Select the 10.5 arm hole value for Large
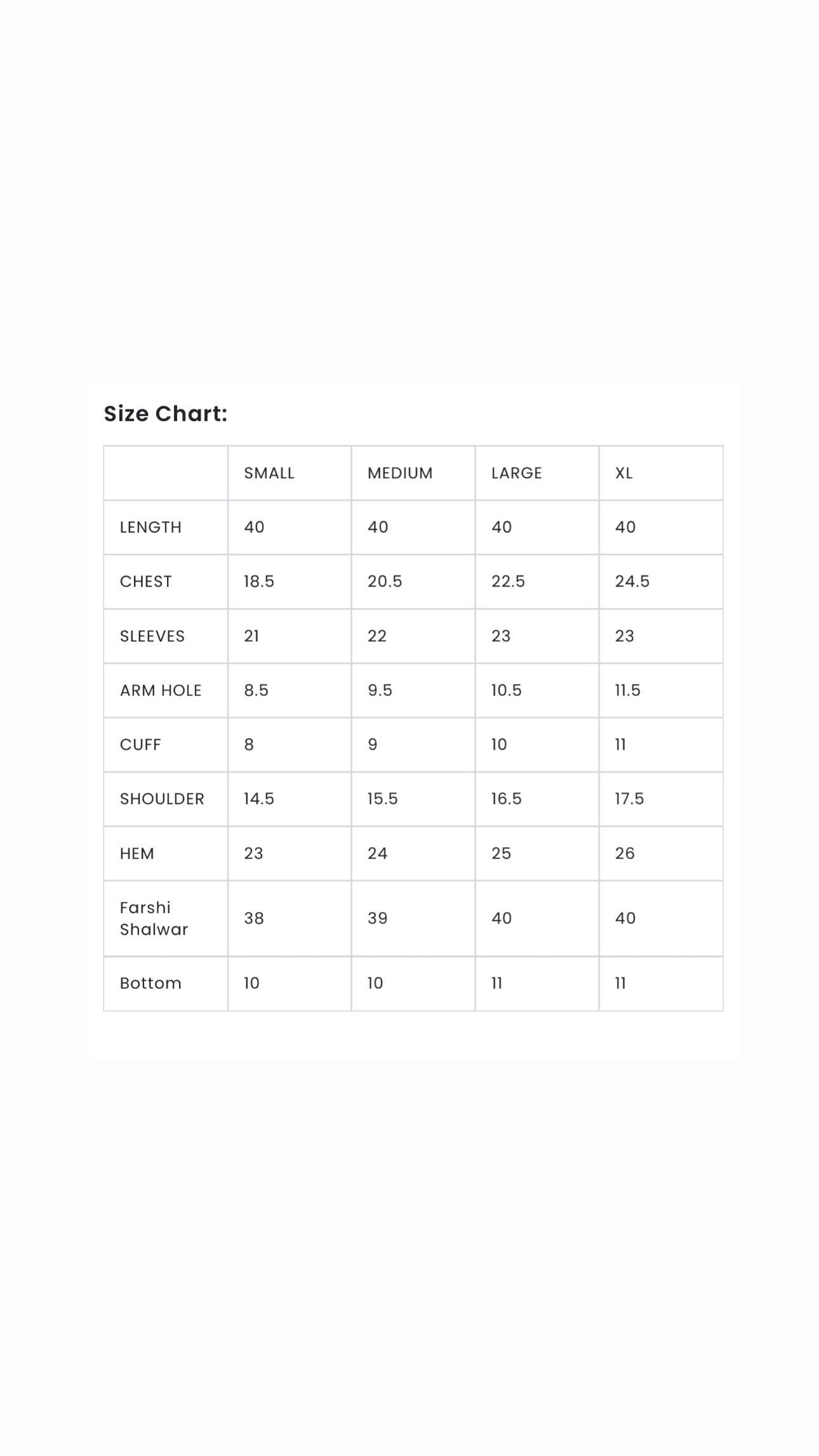The image size is (819, 1456). [x=506, y=690]
